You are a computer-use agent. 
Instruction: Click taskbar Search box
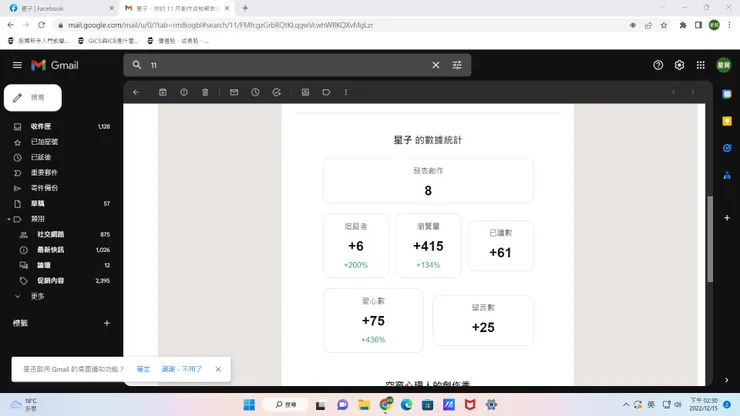click(x=285, y=405)
